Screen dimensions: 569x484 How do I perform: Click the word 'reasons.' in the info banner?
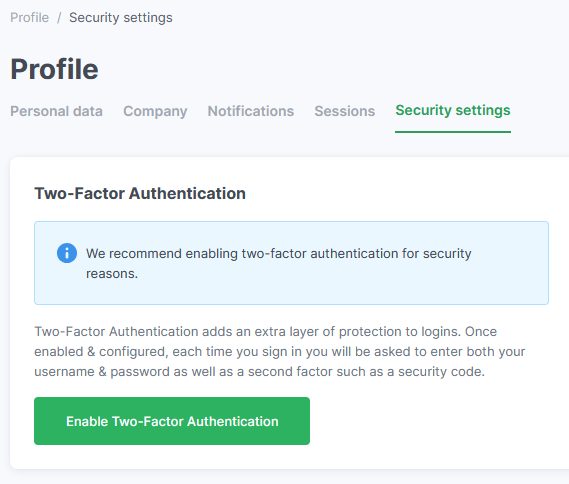point(112,274)
